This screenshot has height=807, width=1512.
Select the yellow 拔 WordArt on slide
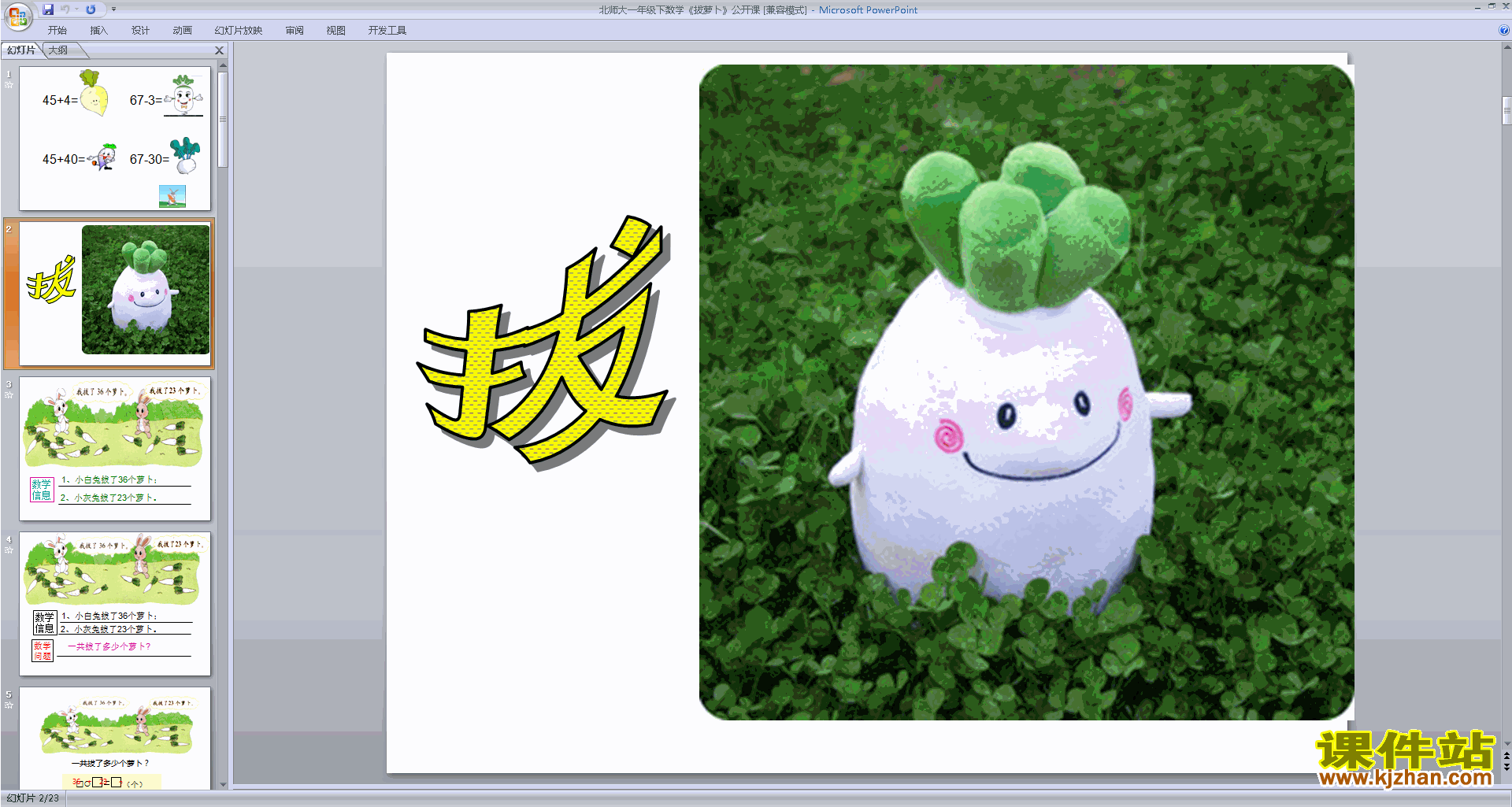pyautogui.click(x=545, y=343)
